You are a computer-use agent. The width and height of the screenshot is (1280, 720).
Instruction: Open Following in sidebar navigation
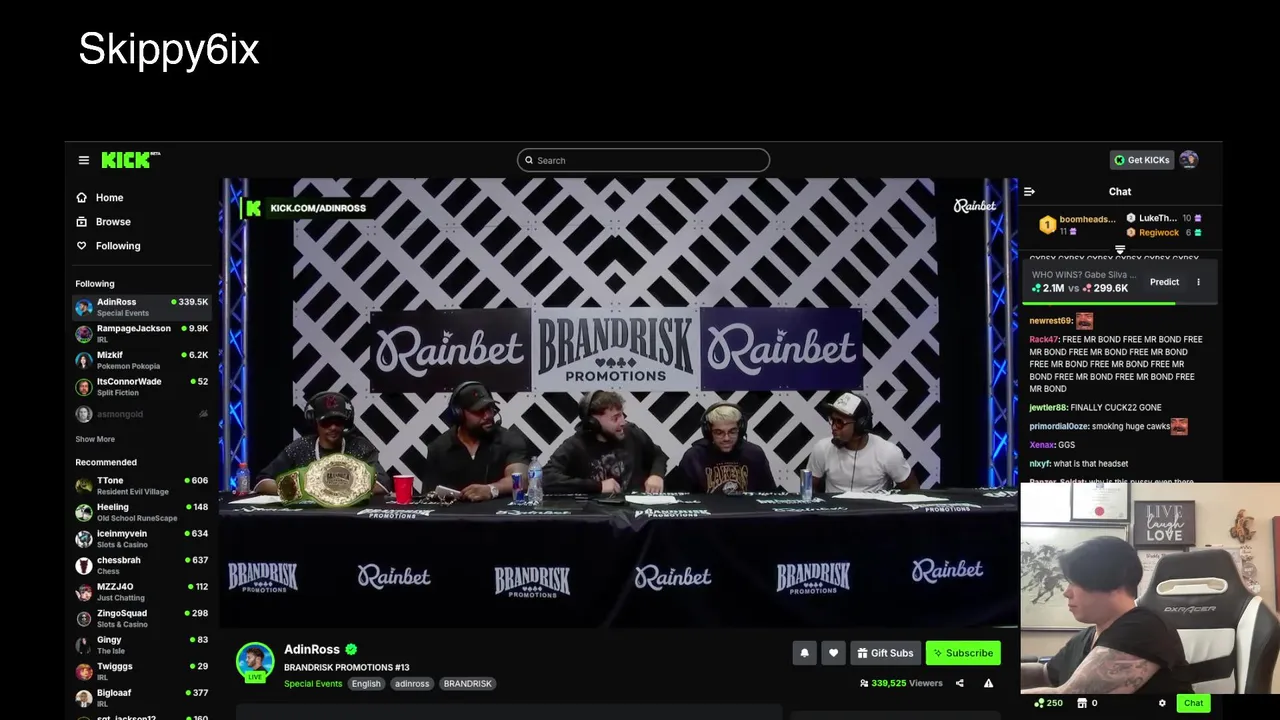pyautogui.click(x=118, y=246)
